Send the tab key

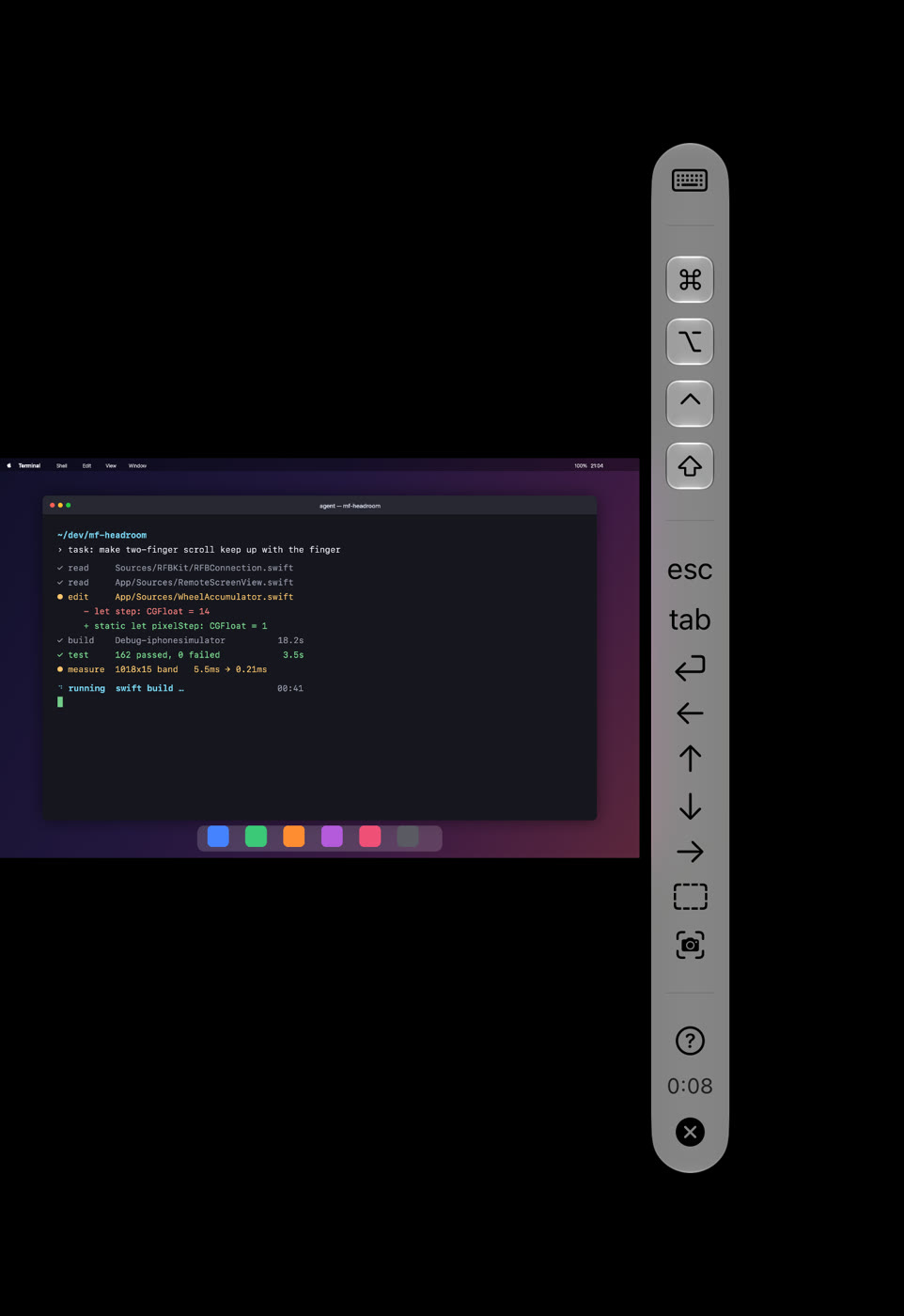tap(690, 619)
